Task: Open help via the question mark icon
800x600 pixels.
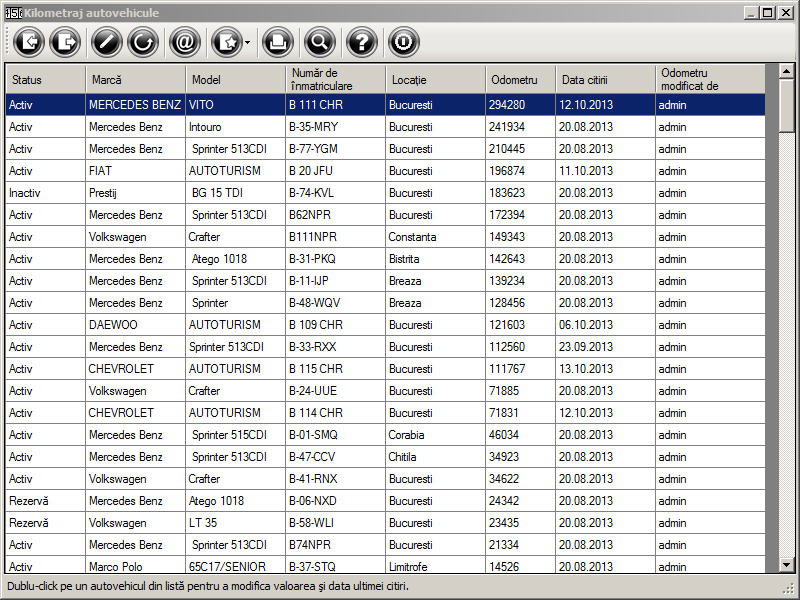Action: pyautogui.click(x=362, y=42)
